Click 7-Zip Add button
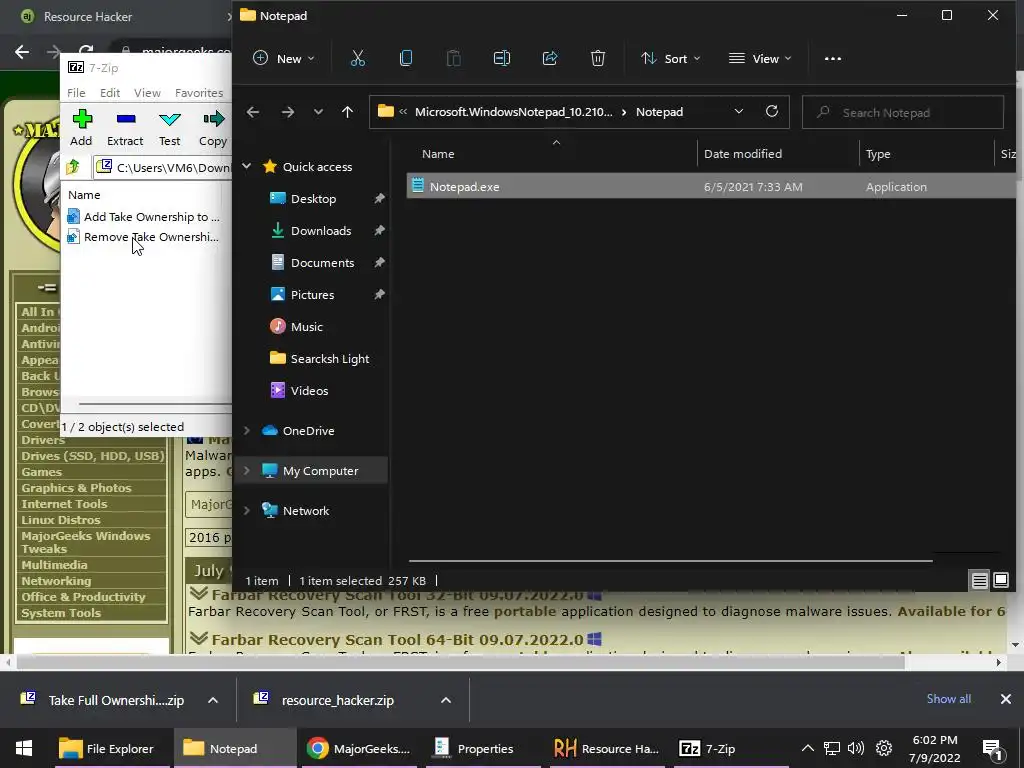 pyautogui.click(x=82, y=128)
